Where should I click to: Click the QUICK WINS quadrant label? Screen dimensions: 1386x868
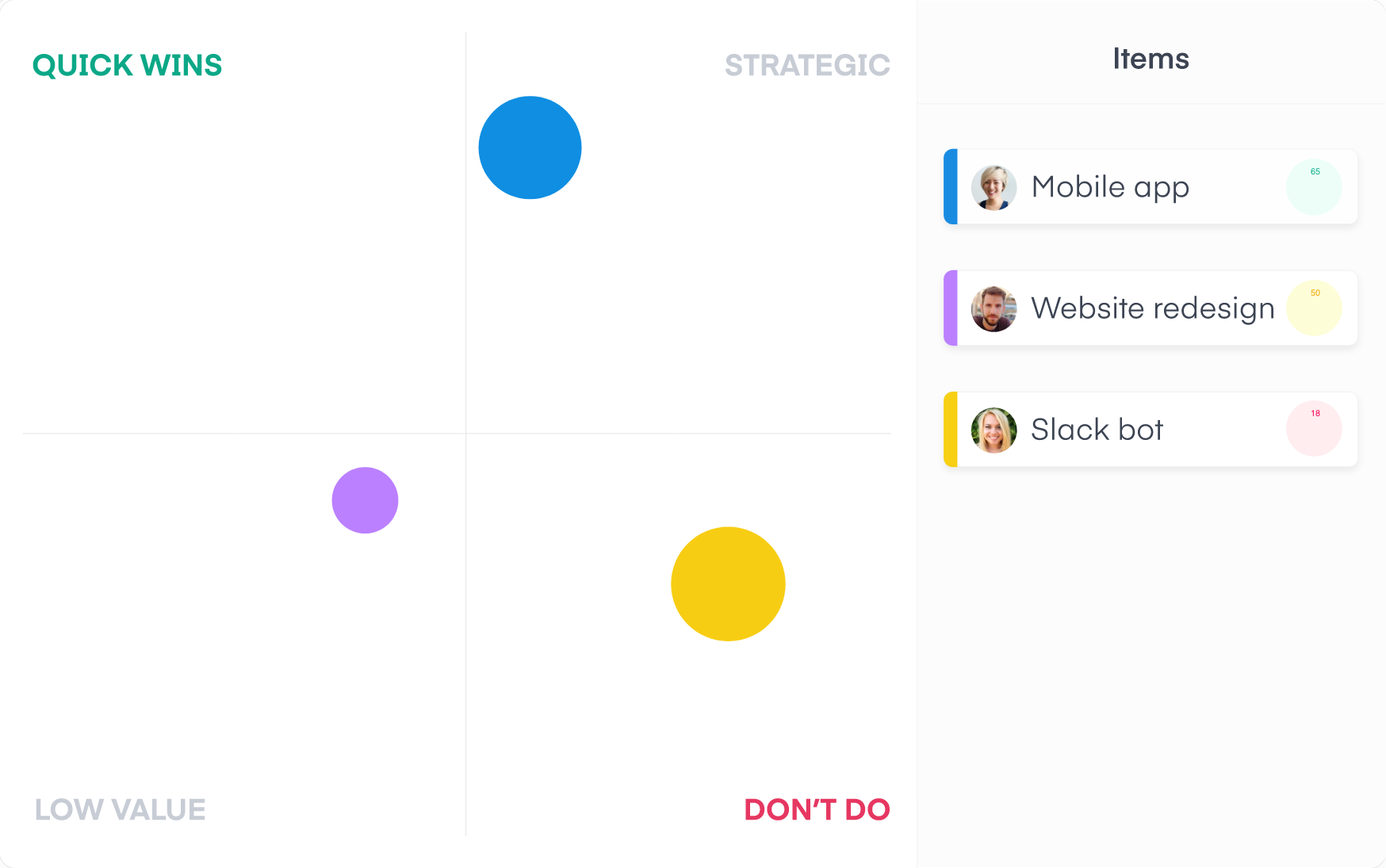pos(126,65)
